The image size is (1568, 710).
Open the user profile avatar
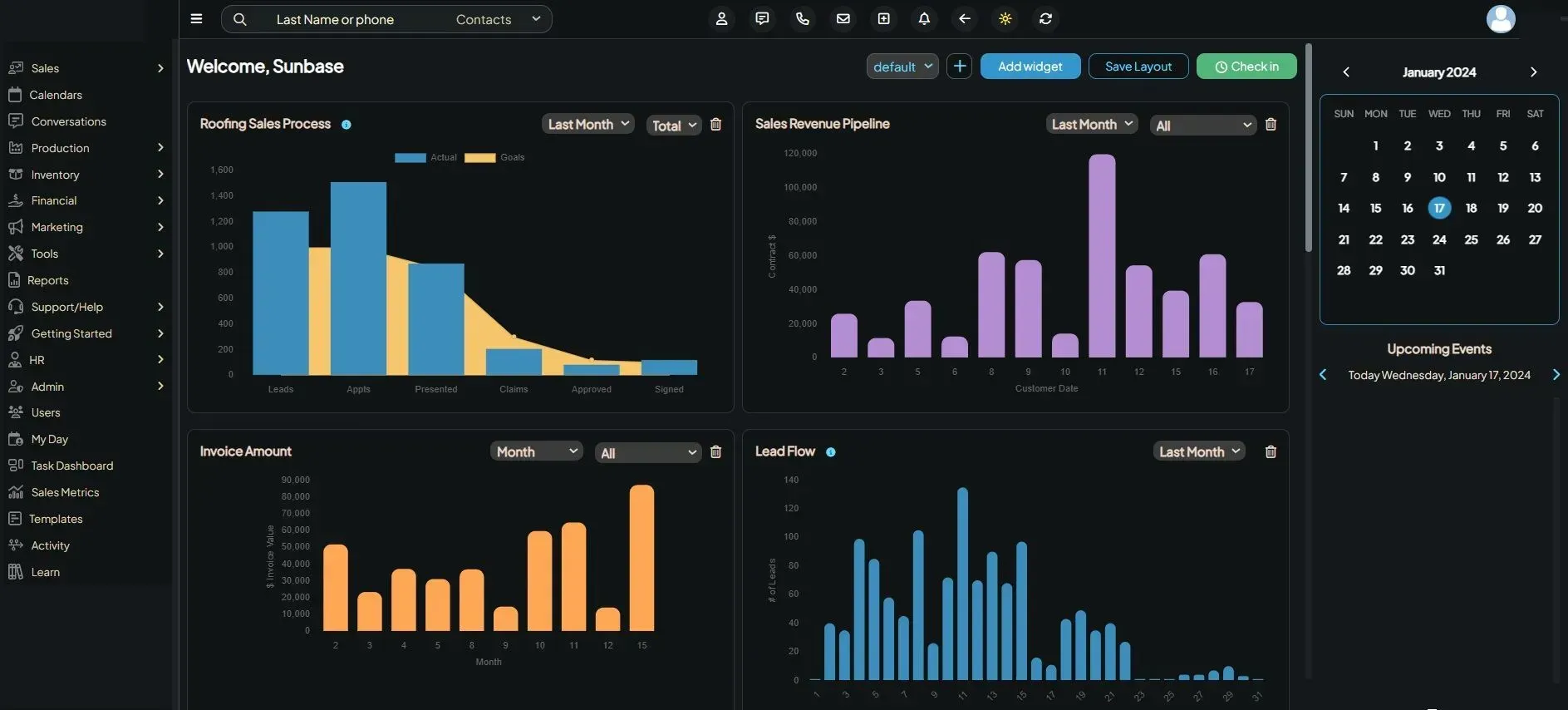(1501, 18)
